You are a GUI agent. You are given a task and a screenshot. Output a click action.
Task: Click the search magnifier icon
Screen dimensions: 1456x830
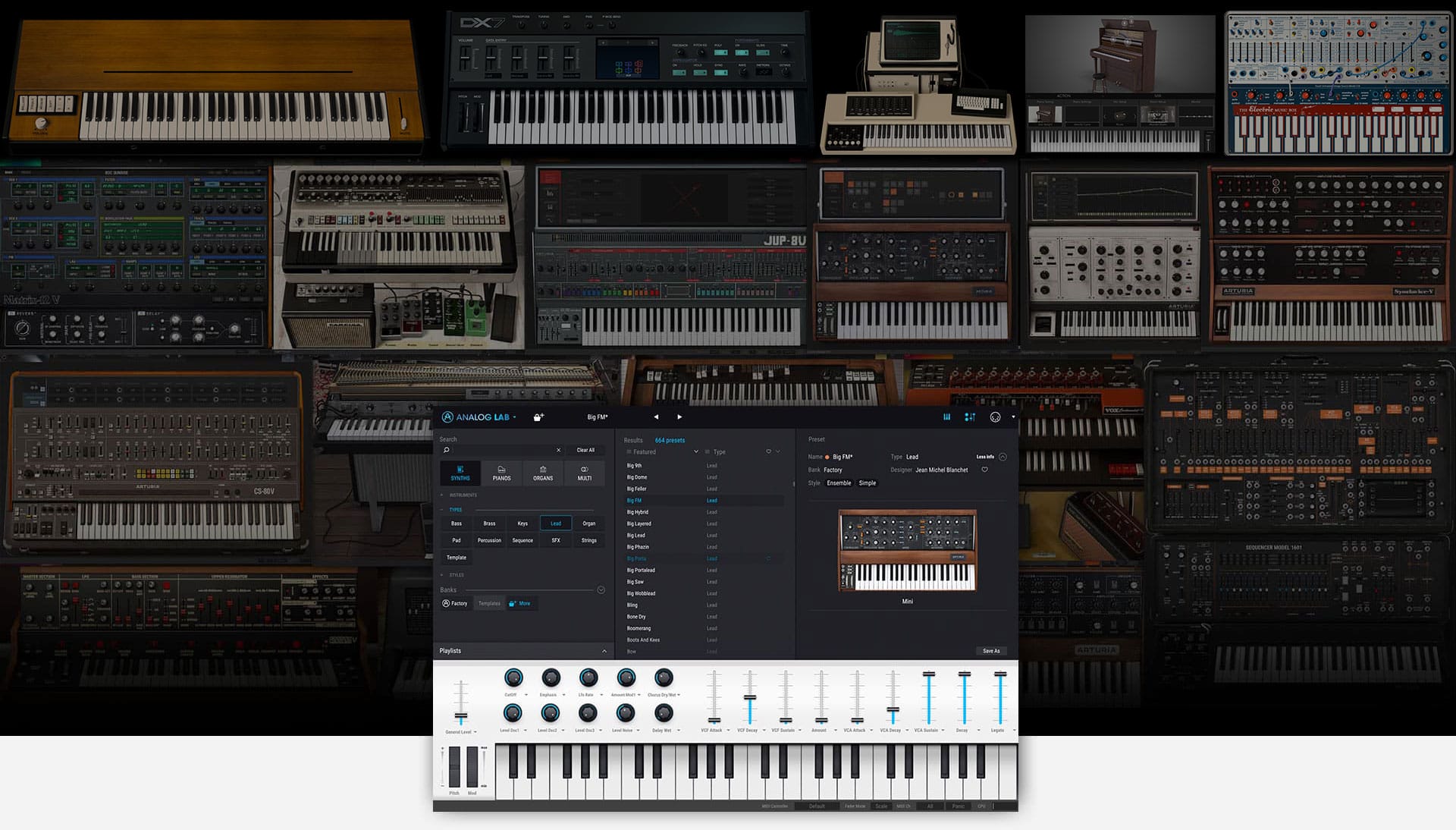tap(447, 451)
